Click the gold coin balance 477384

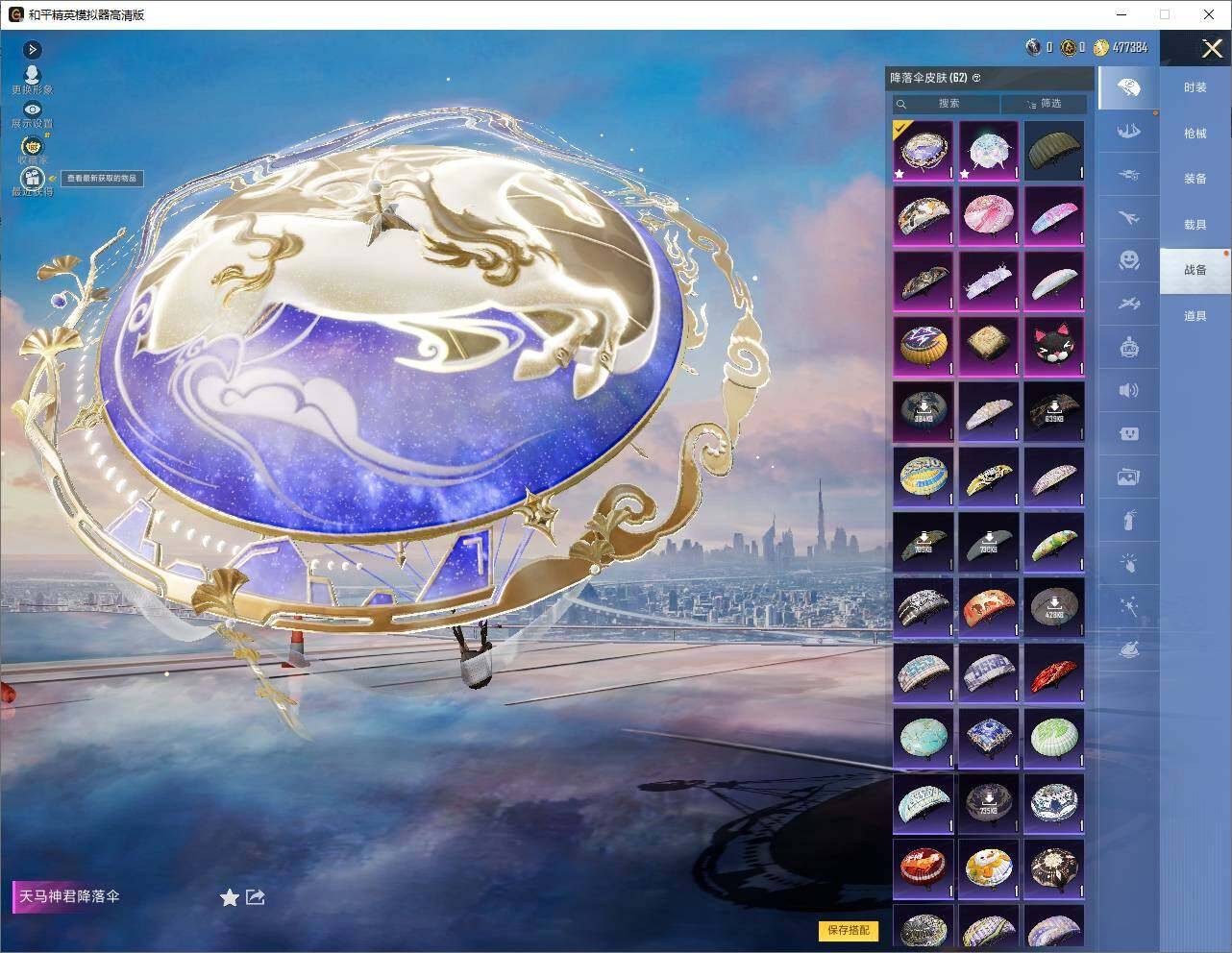[1121, 47]
